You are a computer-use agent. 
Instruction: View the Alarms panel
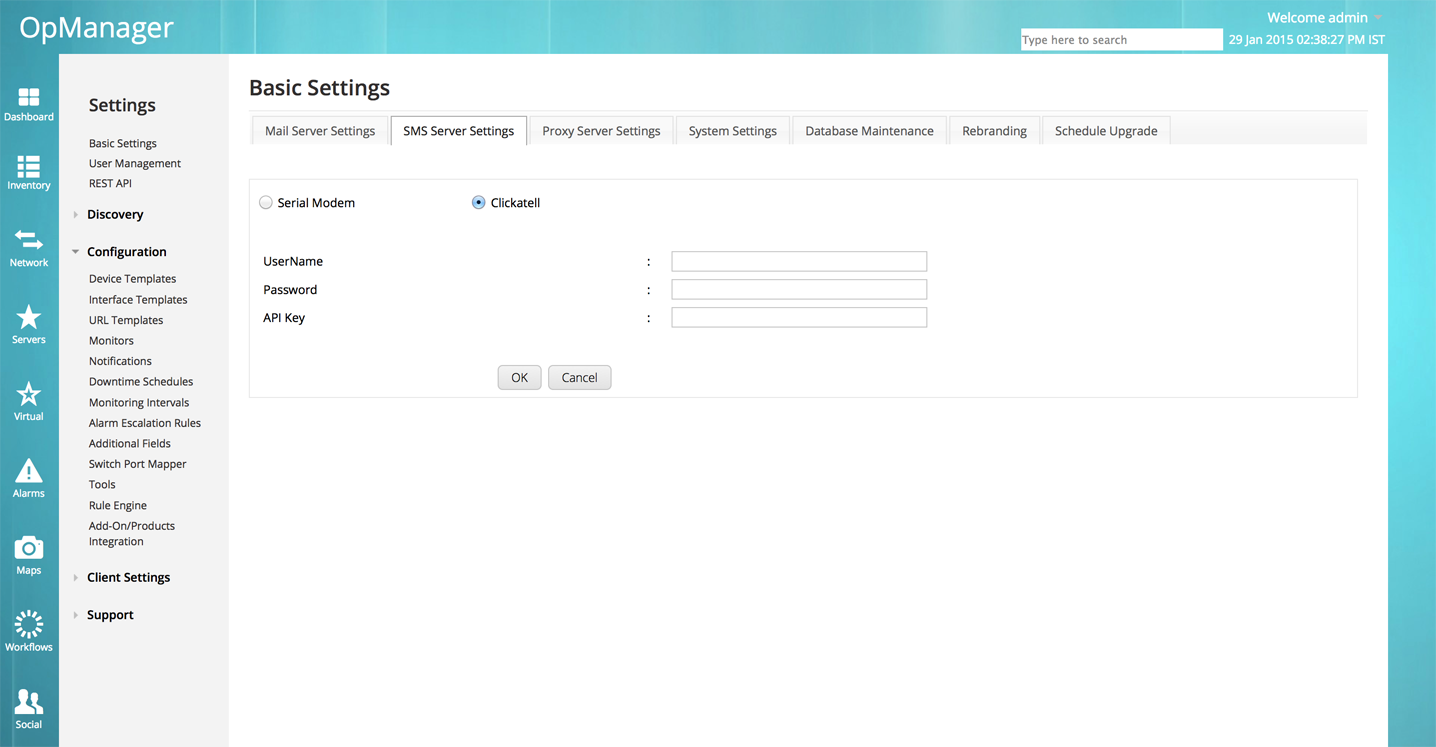point(29,478)
